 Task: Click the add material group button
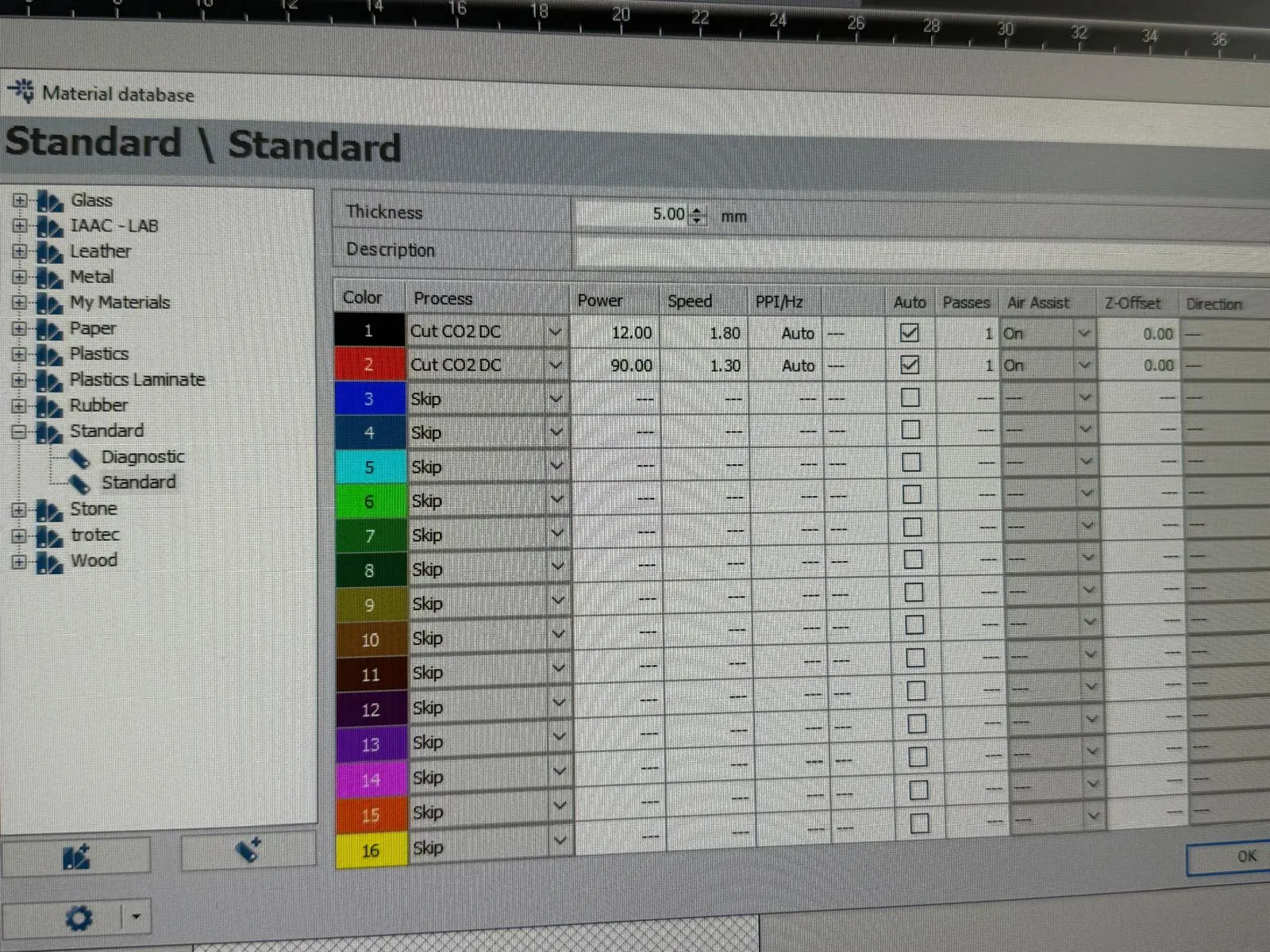[76, 857]
